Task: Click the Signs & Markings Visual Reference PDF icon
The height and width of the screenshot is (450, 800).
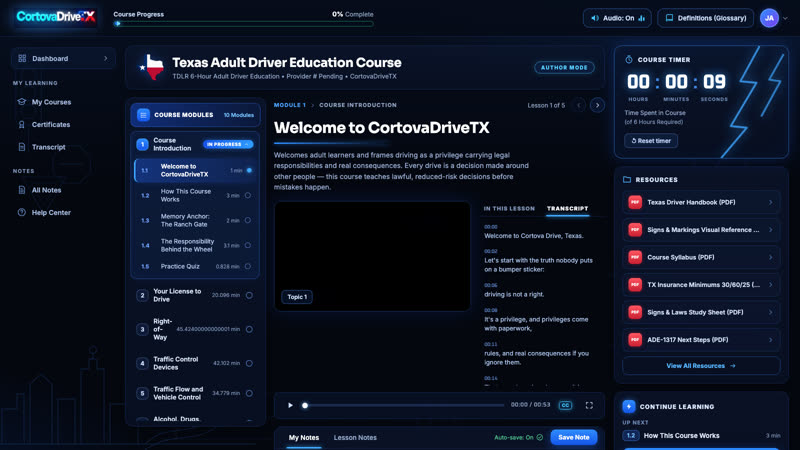Action: [x=635, y=230]
